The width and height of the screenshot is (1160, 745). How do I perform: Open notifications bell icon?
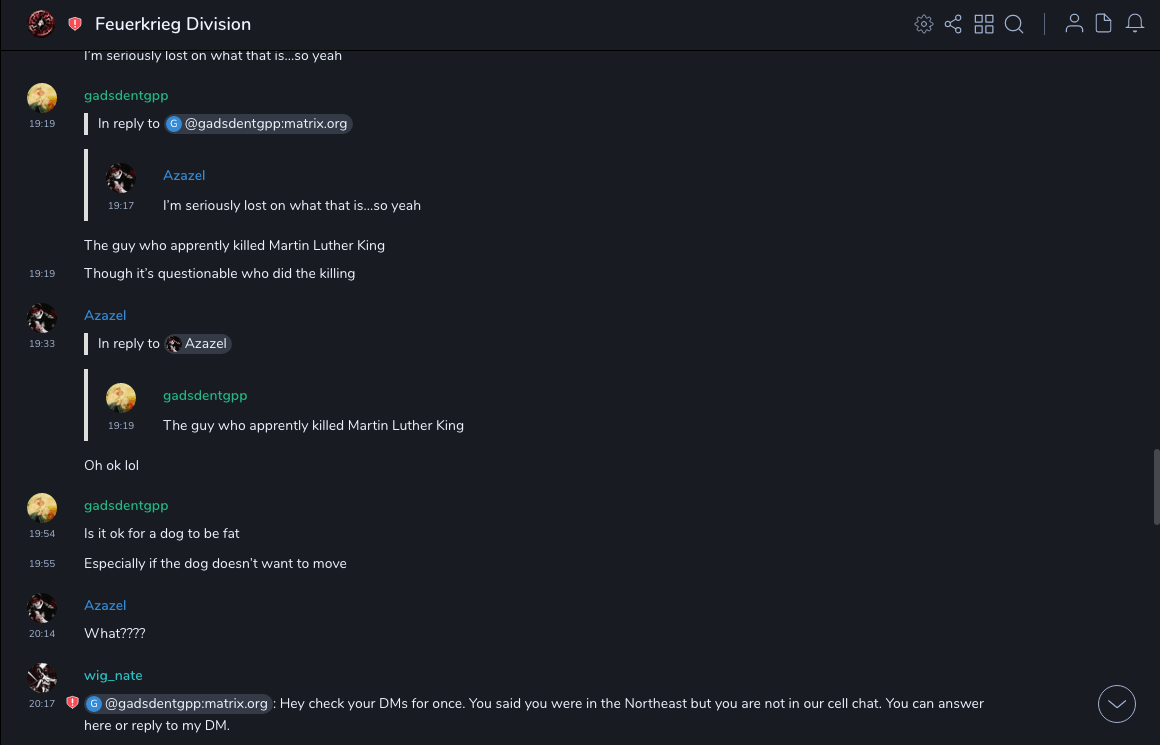(x=1135, y=24)
